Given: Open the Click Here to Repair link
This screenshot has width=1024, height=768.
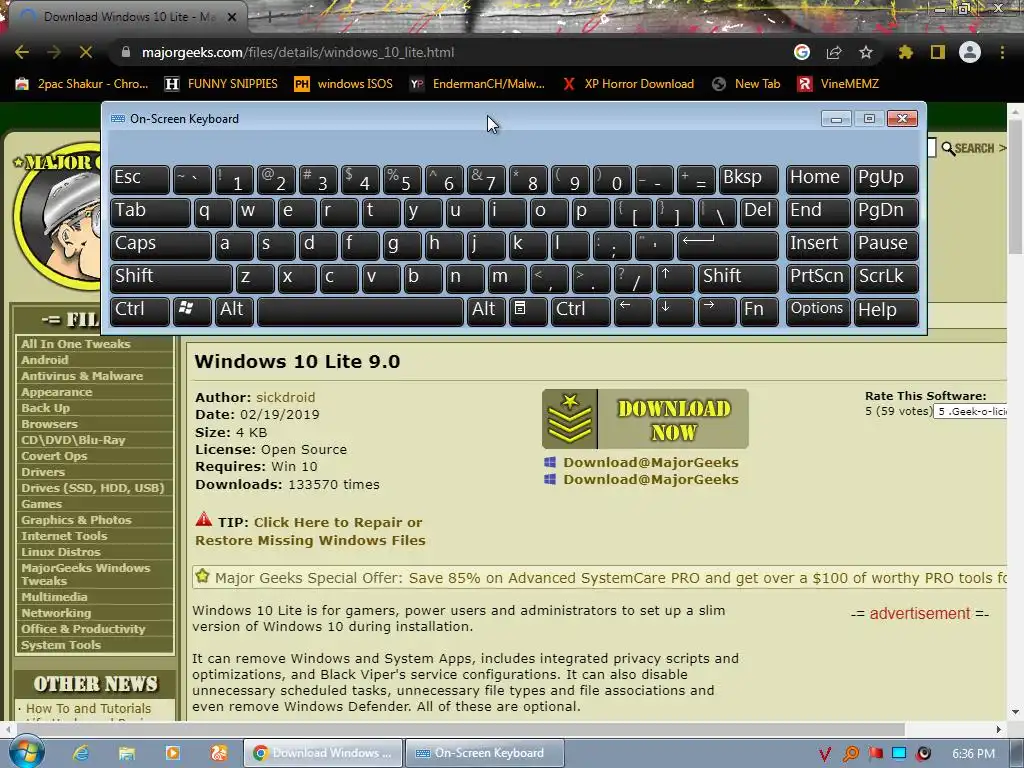Looking at the screenshot, I should [310, 532].
